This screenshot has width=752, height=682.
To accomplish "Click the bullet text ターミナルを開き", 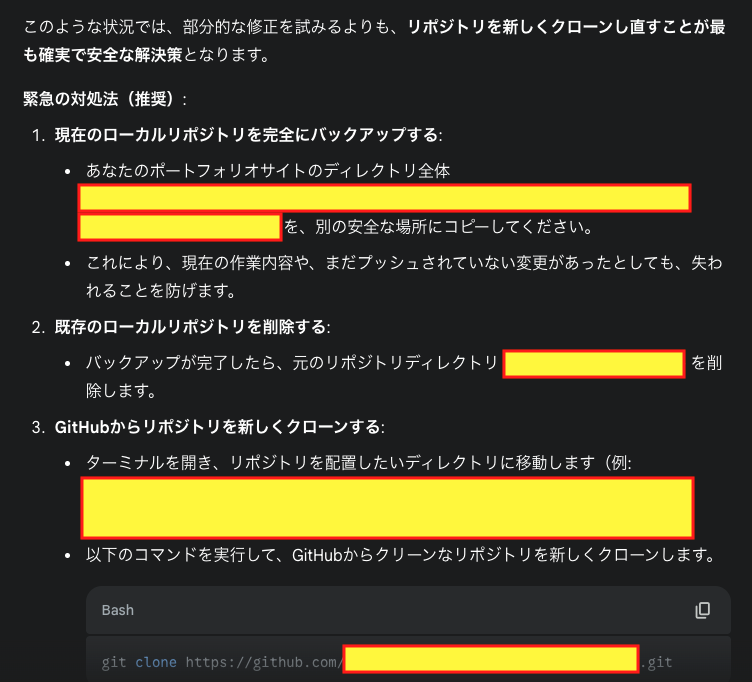I will pos(359,463).
